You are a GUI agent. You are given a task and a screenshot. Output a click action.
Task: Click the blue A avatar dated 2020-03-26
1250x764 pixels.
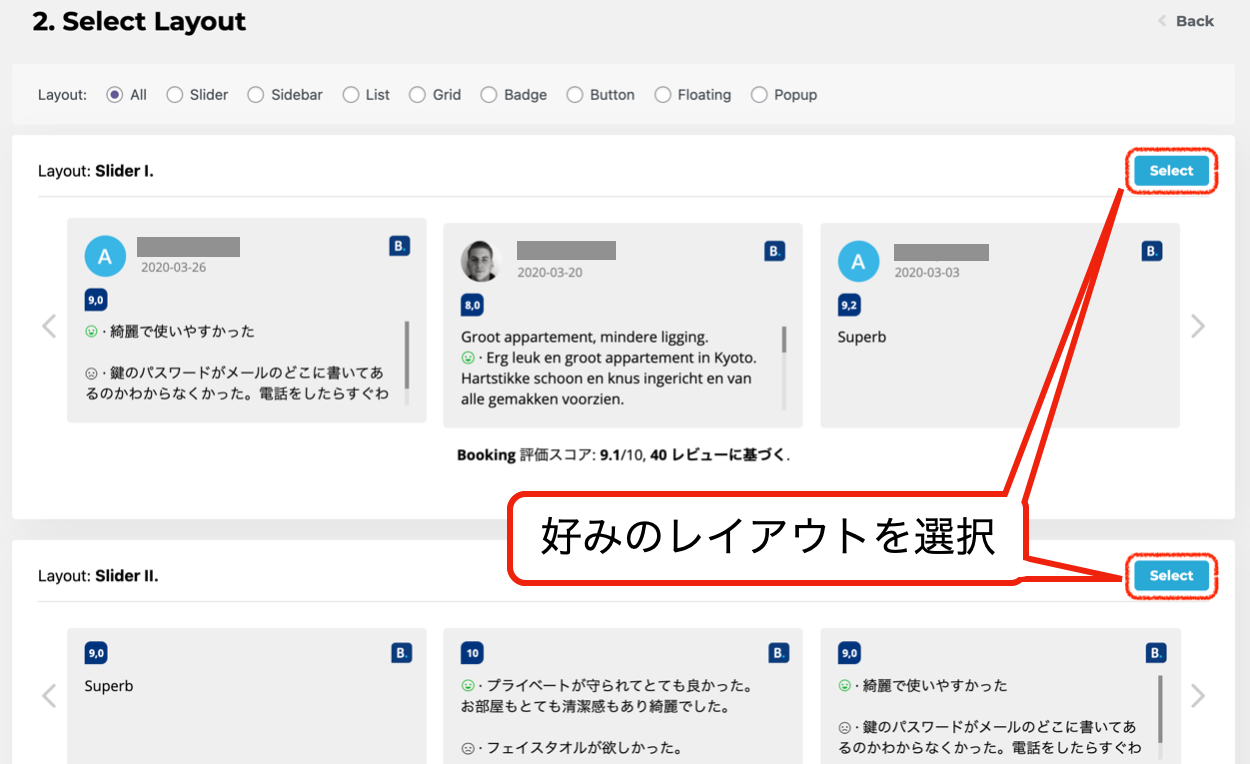(x=105, y=257)
